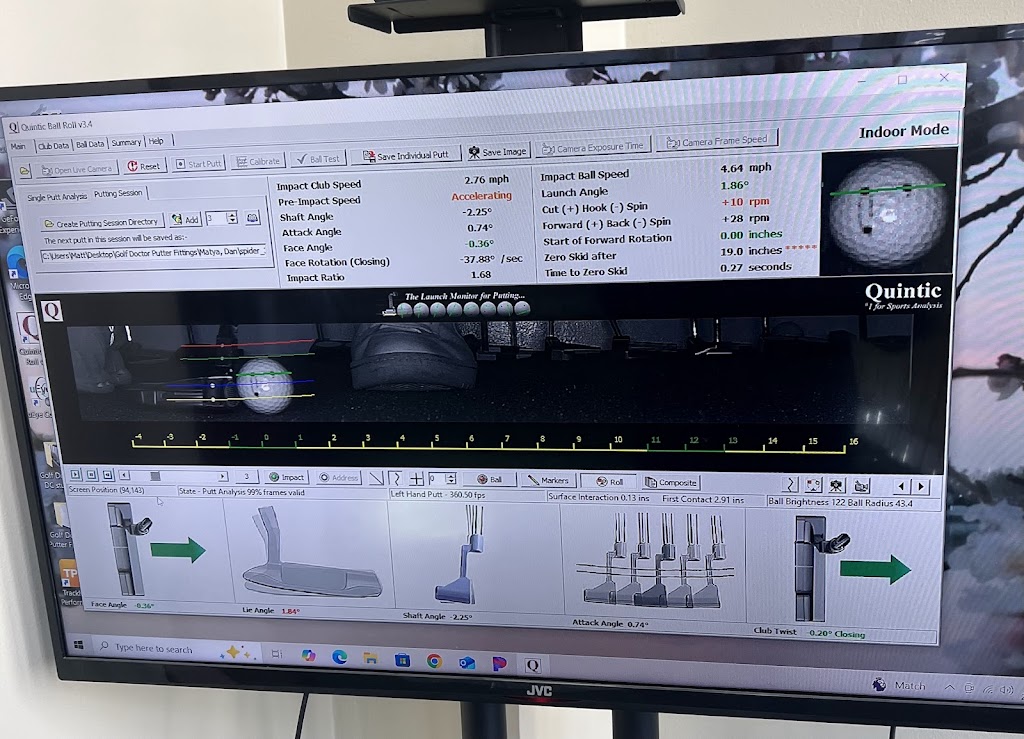1024x739 pixels.
Task: Toggle the Markers overlay
Action: coord(547,481)
